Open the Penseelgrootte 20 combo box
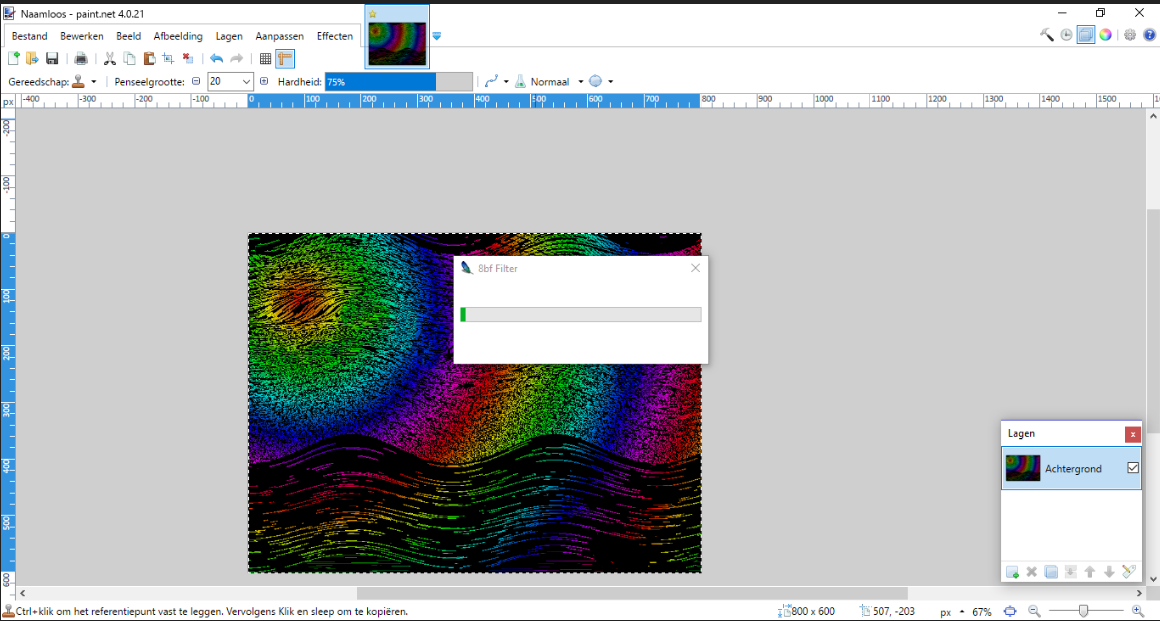Viewport: 1160px width, 621px height. tap(230, 81)
